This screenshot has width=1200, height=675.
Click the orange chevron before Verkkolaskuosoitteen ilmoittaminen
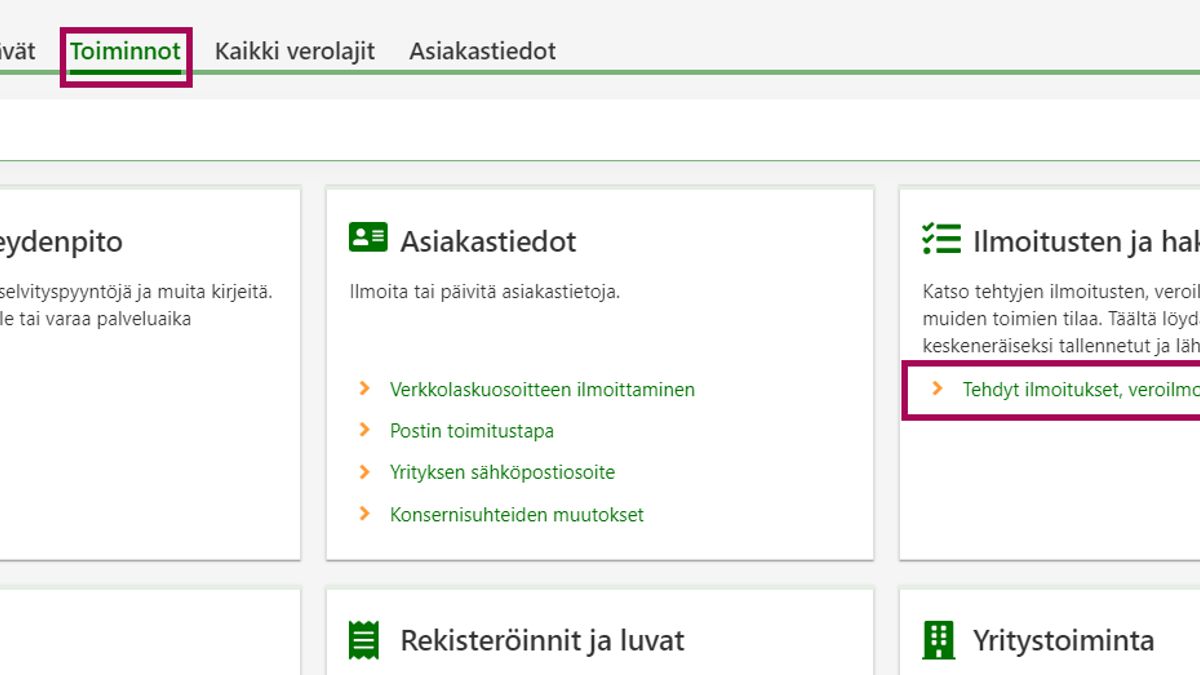[x=365, y=389]
